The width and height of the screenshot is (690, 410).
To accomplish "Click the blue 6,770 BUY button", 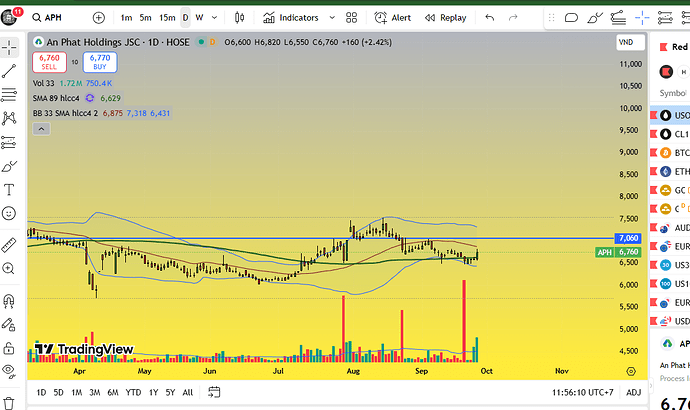I will pyautogui.click(x=100, y=62).
